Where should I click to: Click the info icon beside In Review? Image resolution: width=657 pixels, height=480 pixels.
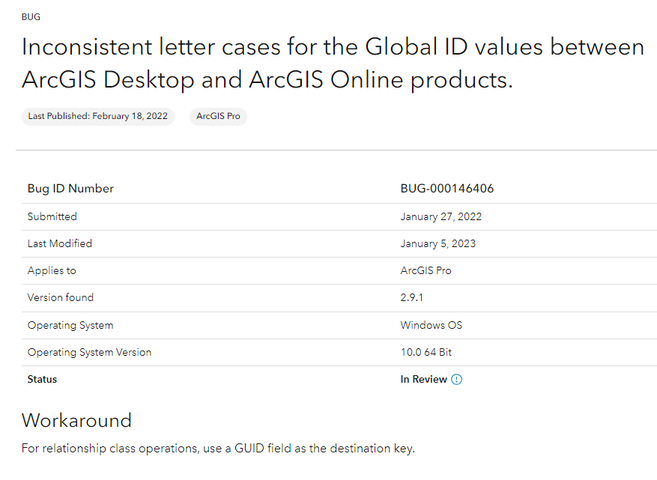click(x=457, y=380)
